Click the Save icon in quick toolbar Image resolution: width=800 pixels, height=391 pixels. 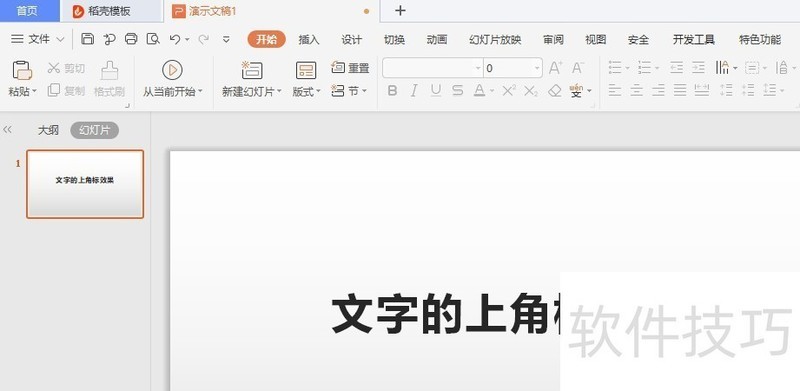tap(87, 39)
